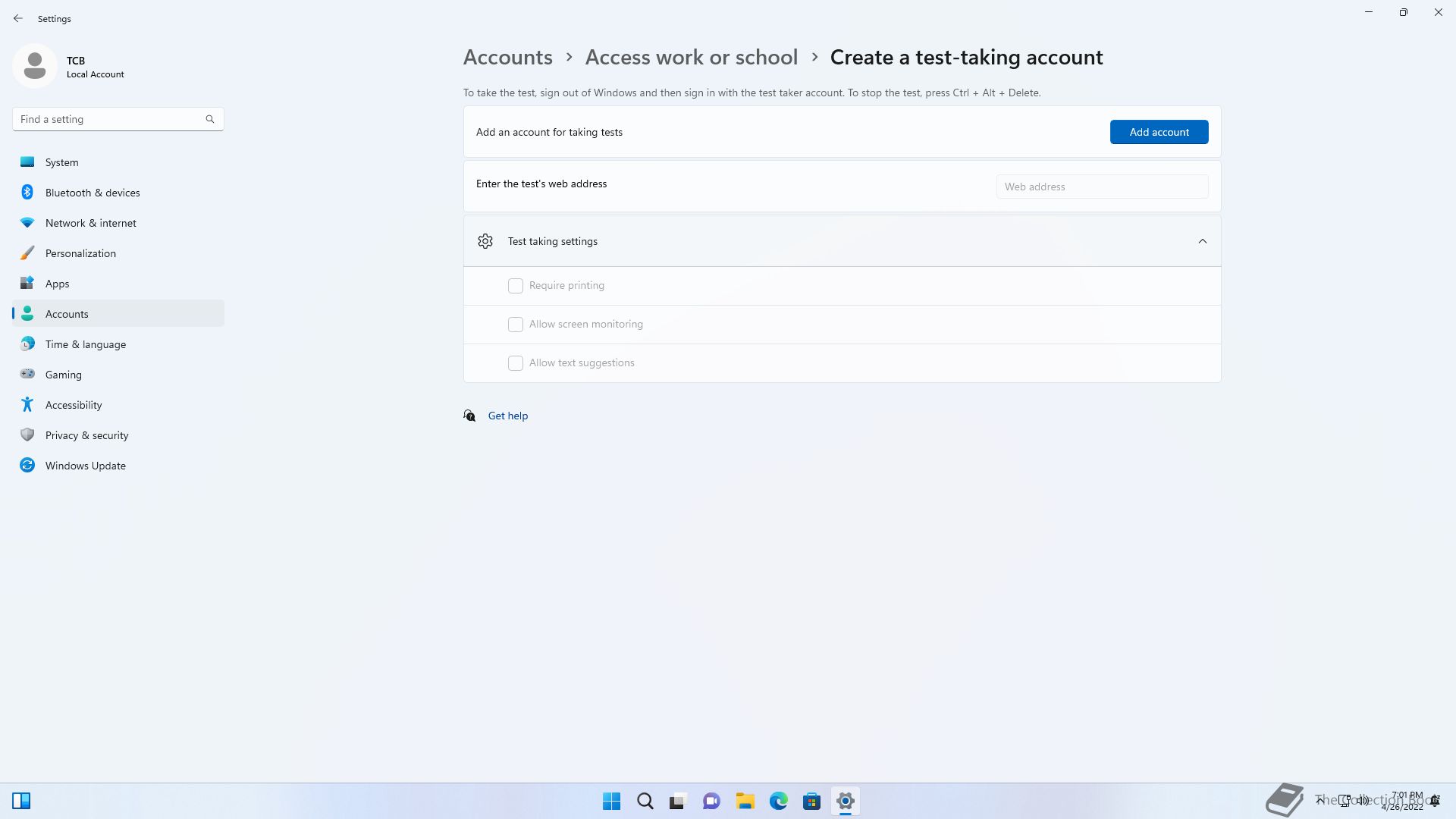This screenshot has width=1456, height=819.
Task: Open the taskbar clock and date
Action: [1402, 801]
